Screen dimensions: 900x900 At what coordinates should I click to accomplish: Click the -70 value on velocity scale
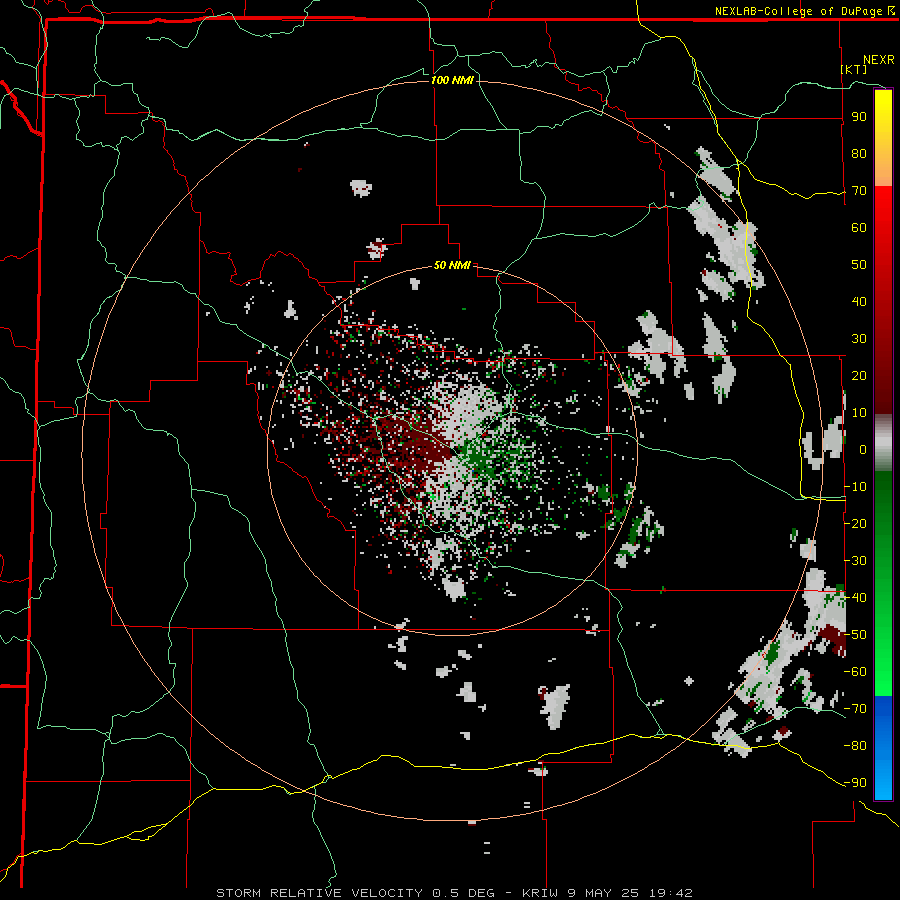pyautogui.click(x=855, y=709)
